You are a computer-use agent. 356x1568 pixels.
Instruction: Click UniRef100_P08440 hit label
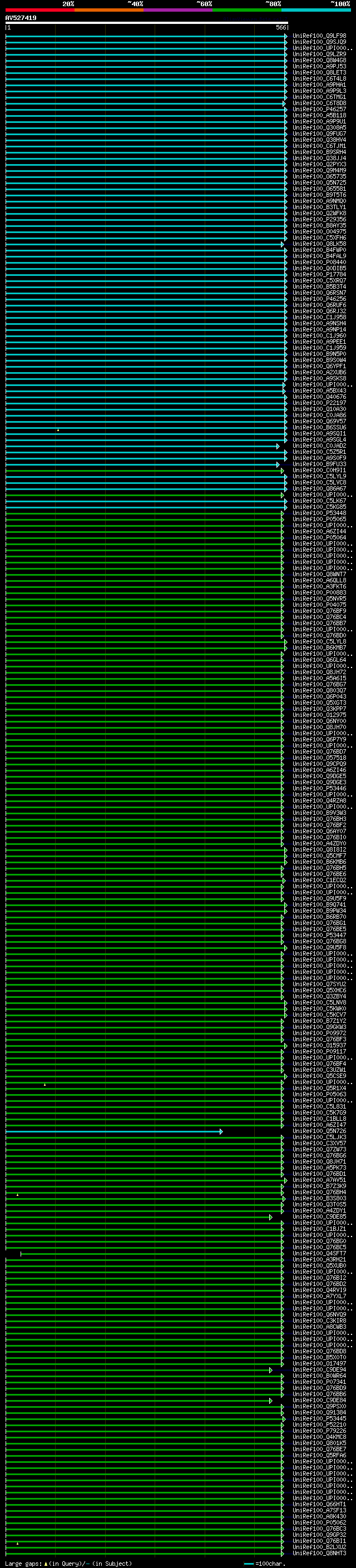tap(319, 263)
